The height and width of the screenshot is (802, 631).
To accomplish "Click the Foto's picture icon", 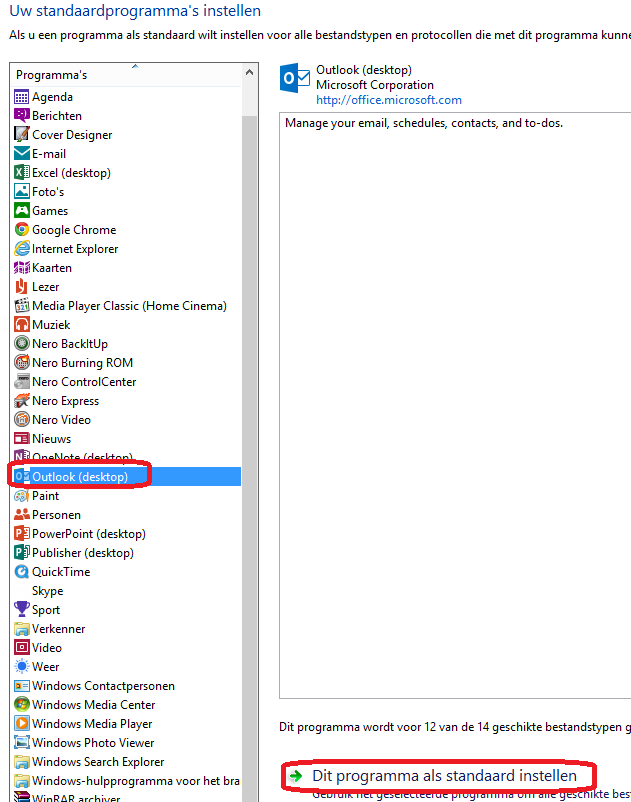I will tap(21, 191).
